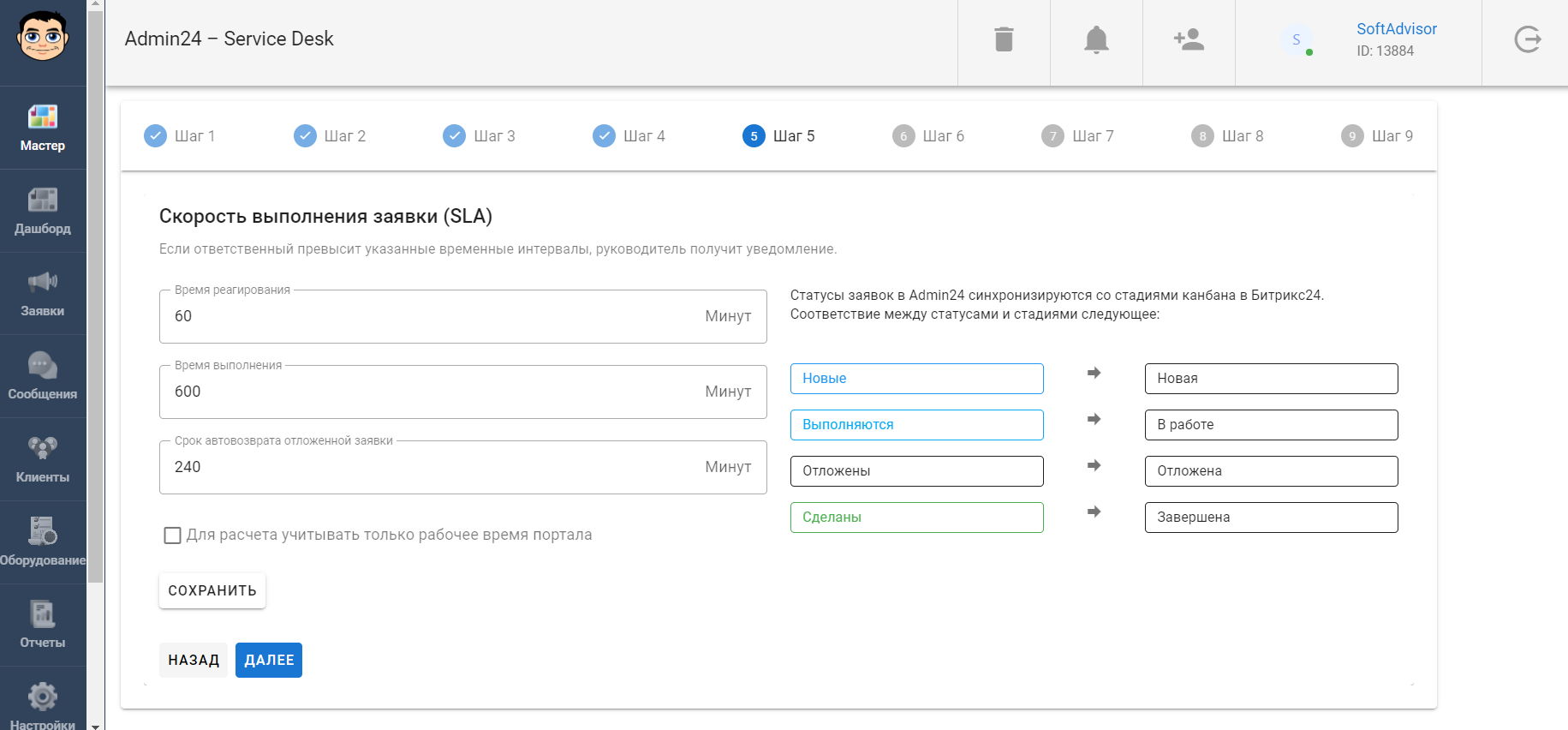Go to Шаг 4 in wizard
This screenshot has height=730, width=1568.
tap(629, 136)
